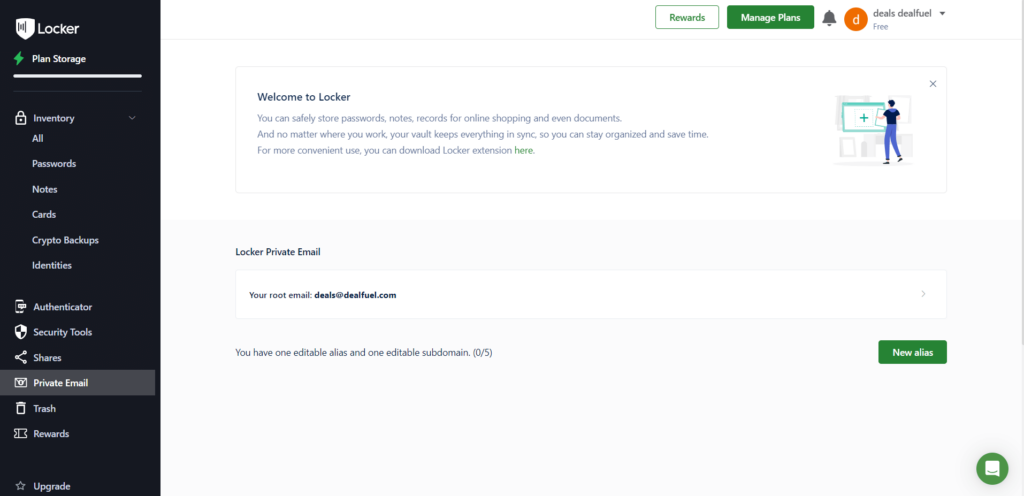Select Crypto Backups in sidebar
The image size is (1024, 496).
(x=65, y=240)
